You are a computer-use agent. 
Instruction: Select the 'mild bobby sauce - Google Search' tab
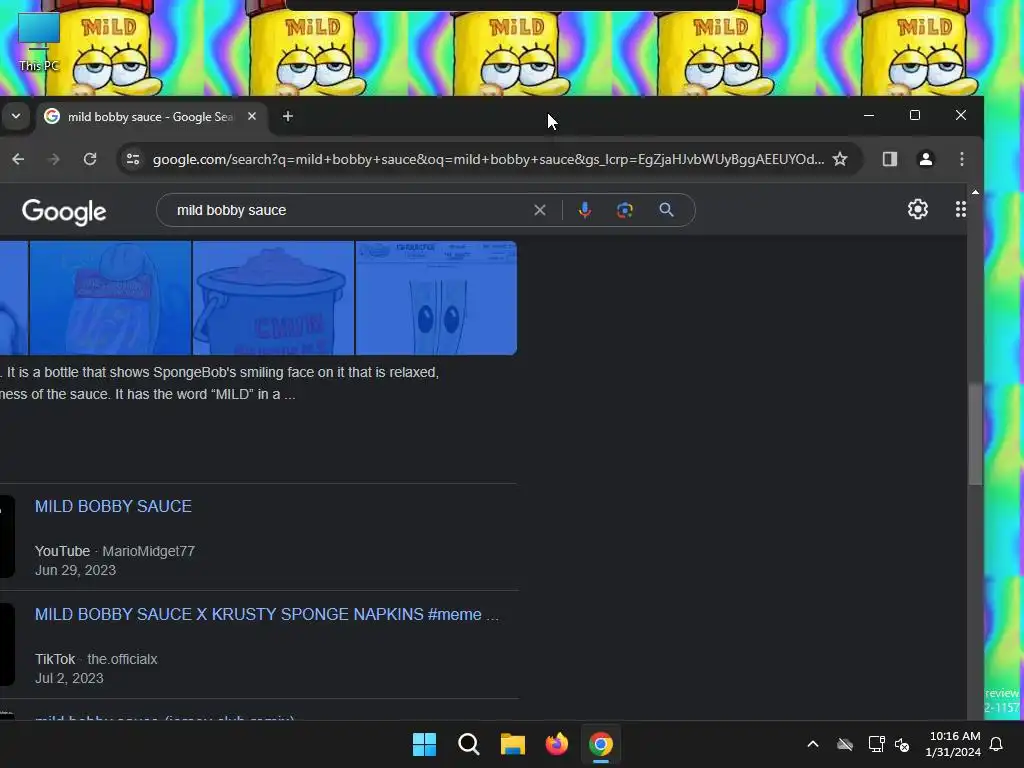(x=150, y=117)
